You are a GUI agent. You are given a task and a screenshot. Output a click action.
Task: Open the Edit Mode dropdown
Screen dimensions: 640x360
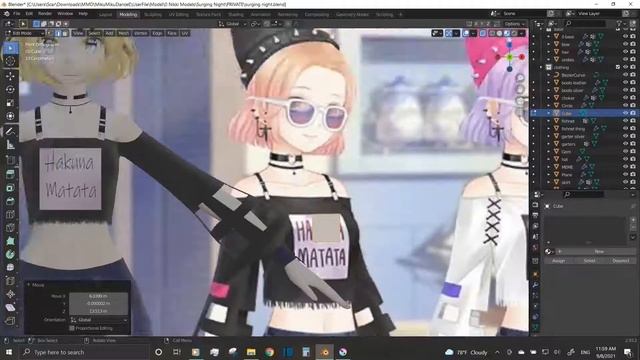click(24, 33)
